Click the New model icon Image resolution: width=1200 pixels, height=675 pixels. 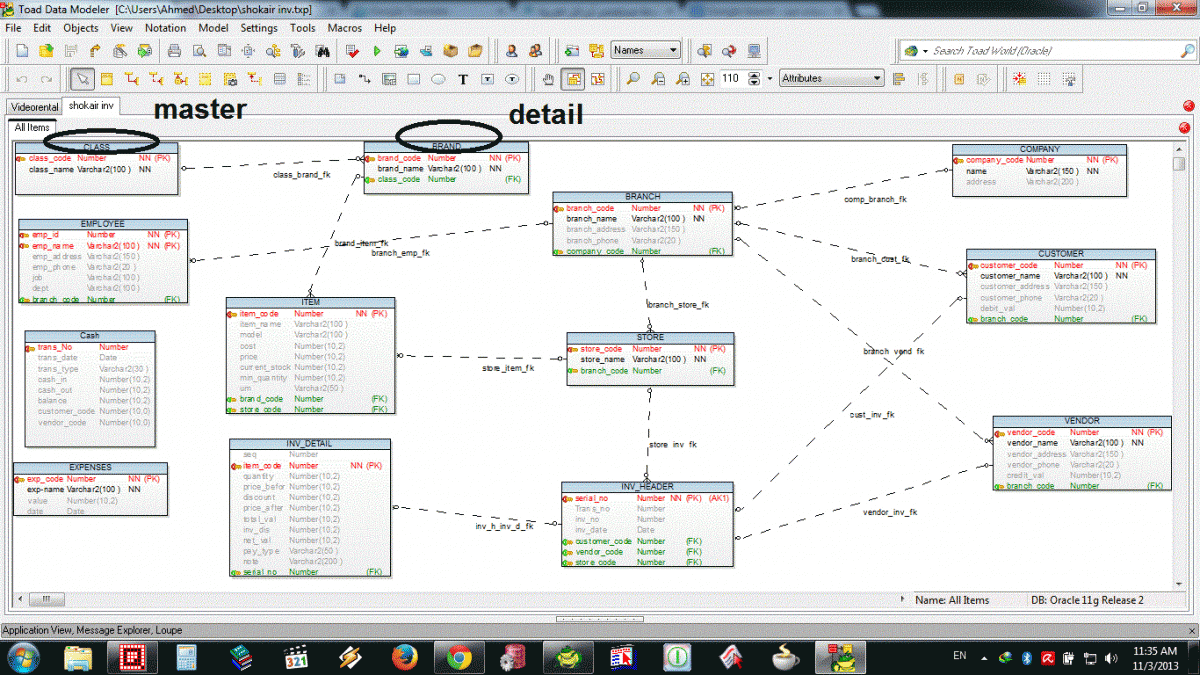[22, 51]
